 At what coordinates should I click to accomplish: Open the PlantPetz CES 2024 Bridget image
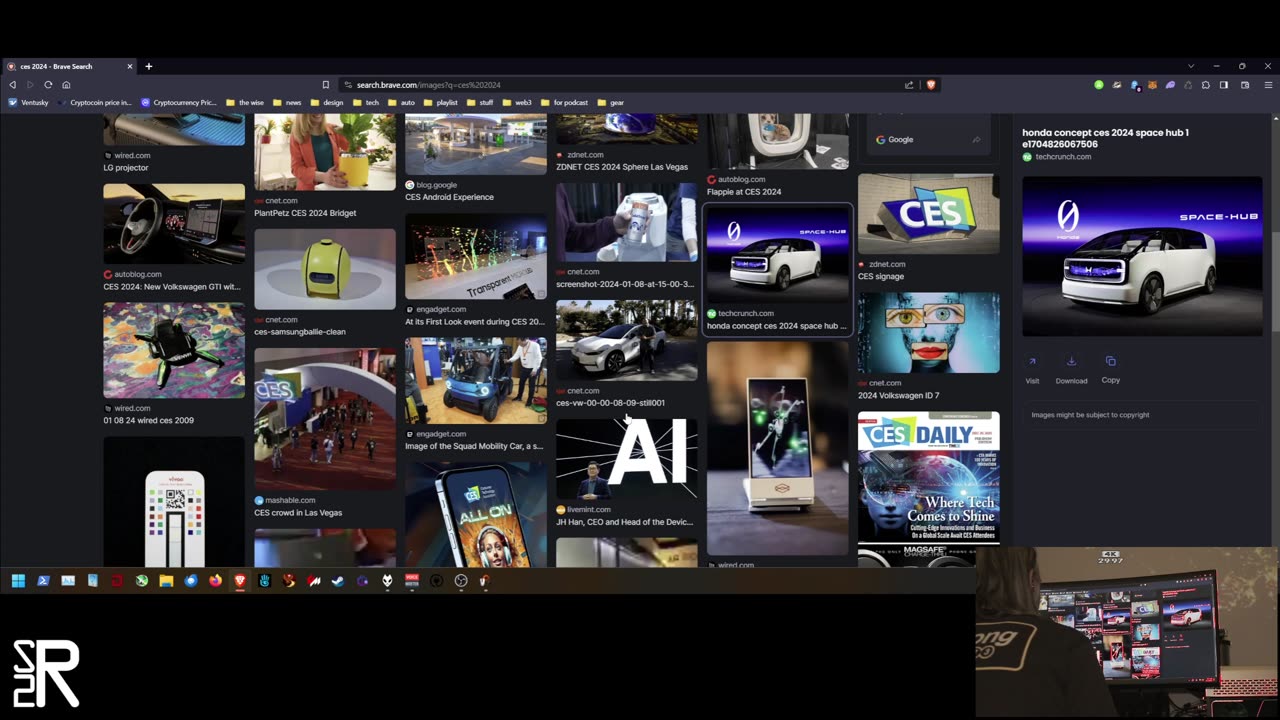click(324, 152)
